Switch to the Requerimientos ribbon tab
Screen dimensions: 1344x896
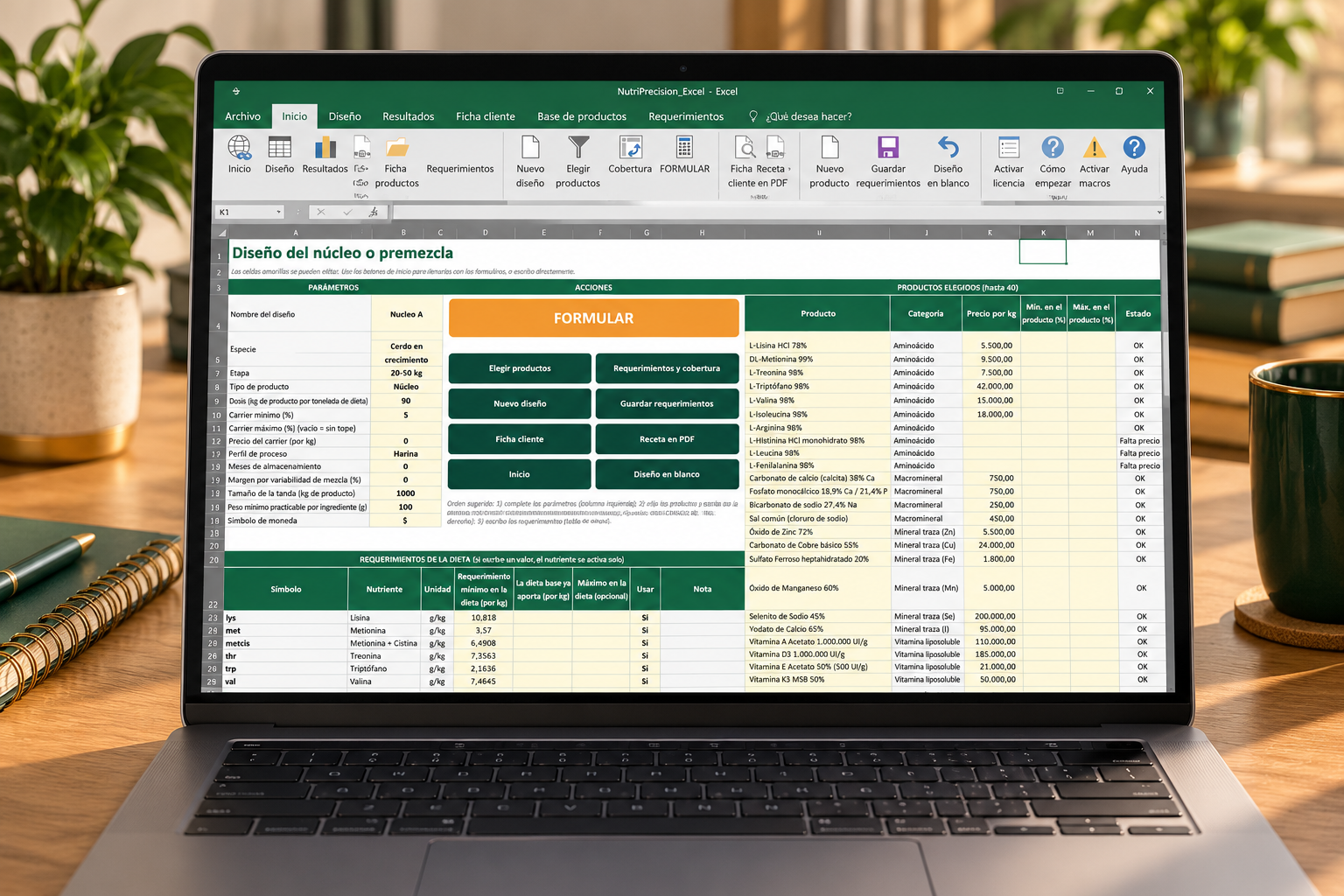686,116
